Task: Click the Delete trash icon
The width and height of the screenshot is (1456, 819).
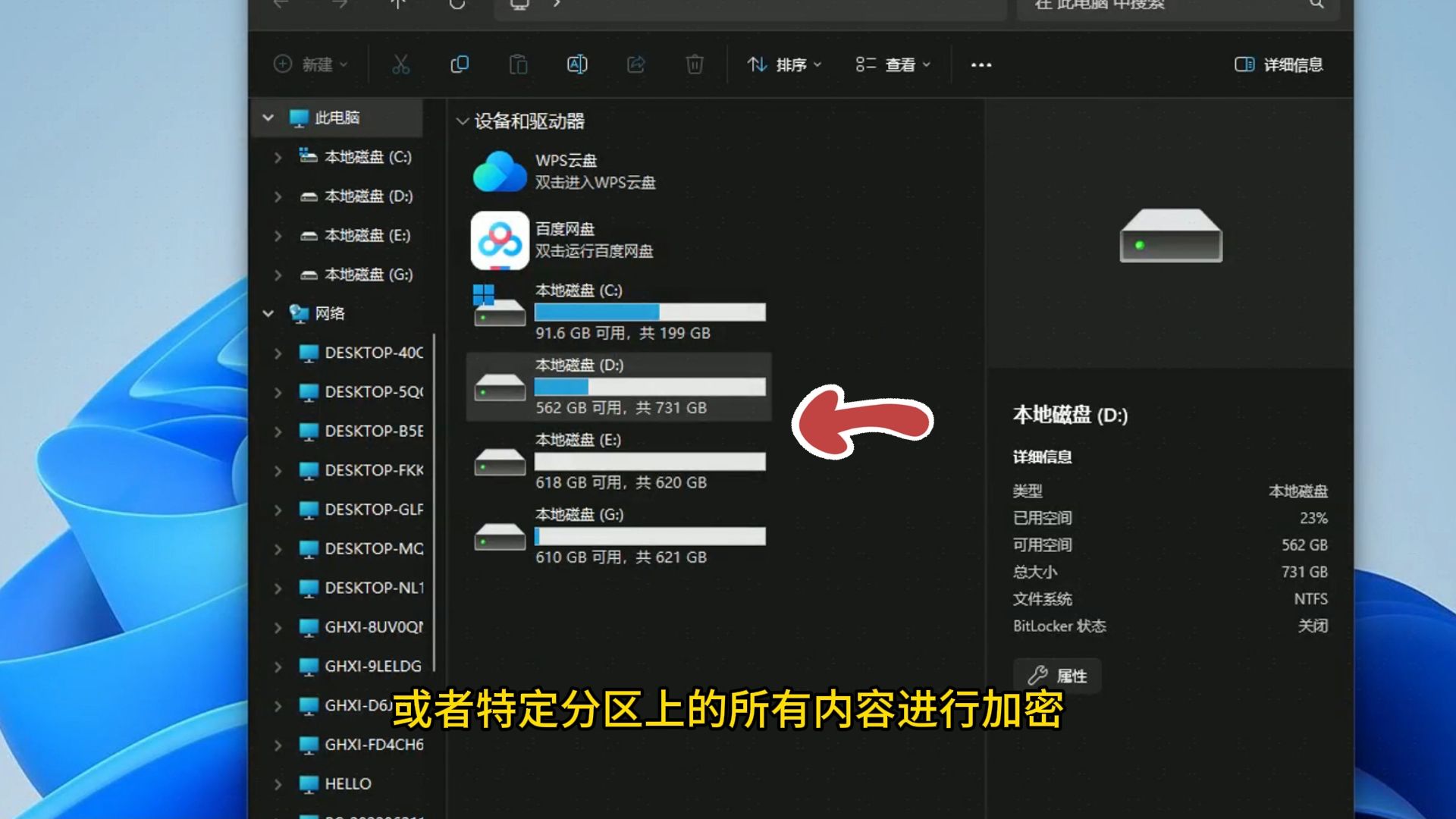Action: [x=695, y=64]
